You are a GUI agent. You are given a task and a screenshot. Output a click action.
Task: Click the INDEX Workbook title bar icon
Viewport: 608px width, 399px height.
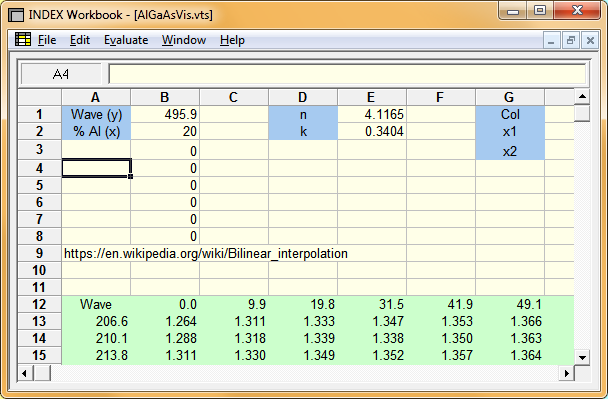tap(16, 15)
